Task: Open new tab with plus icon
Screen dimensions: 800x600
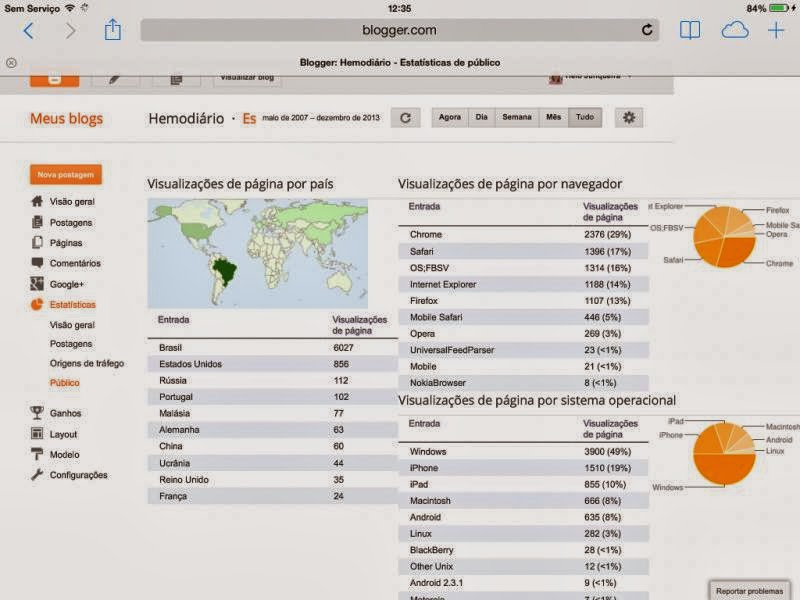Action: point(776,30)
